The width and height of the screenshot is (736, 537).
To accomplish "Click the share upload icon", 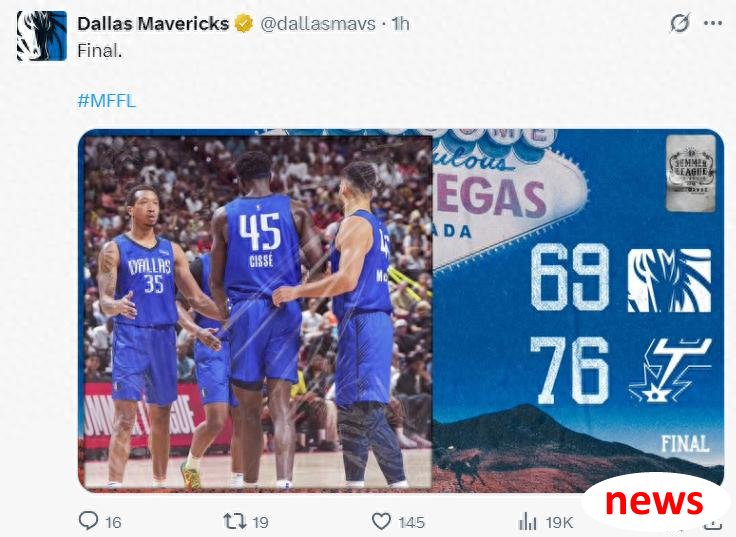I will 713,522.
